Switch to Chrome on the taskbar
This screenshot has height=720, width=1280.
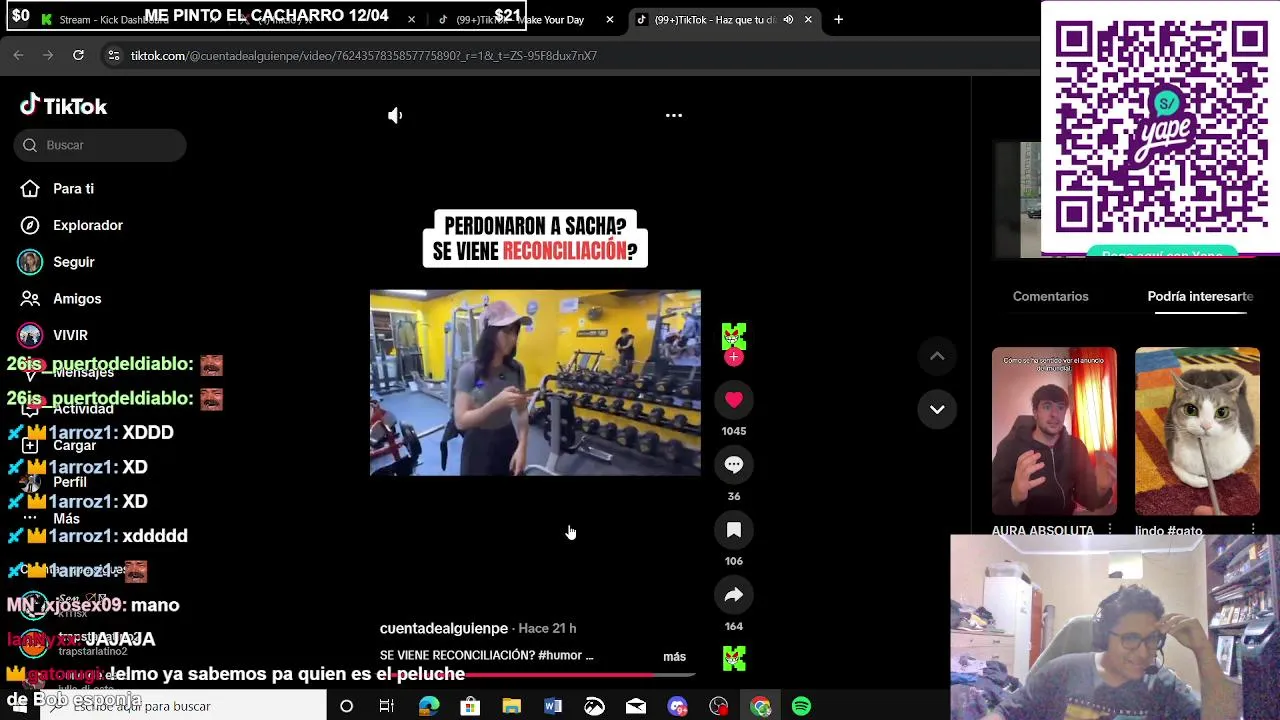click(761, 706)
